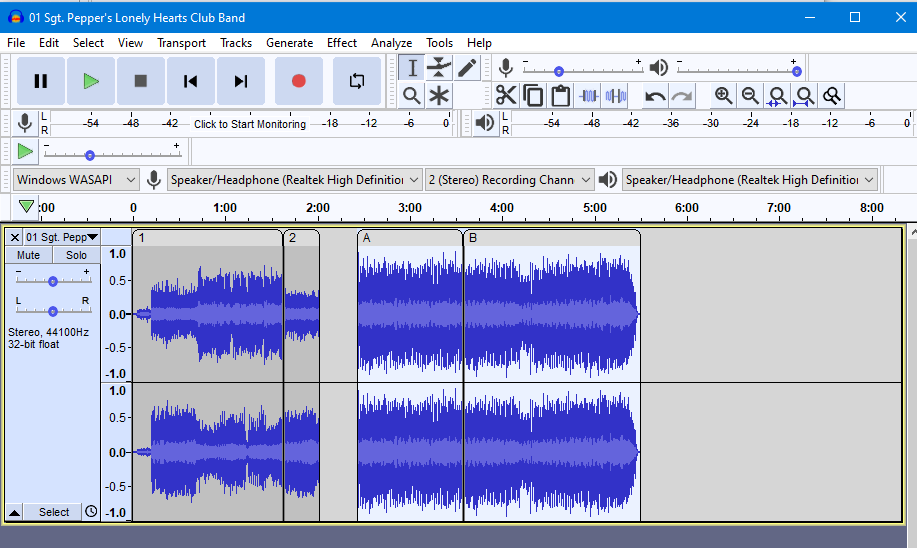Image resolution: width=917 pixels, height=548 pixels.
Task: Open the 2 (Stereo) Recording Channels dropdown
Action: click(x=509, y=180)
